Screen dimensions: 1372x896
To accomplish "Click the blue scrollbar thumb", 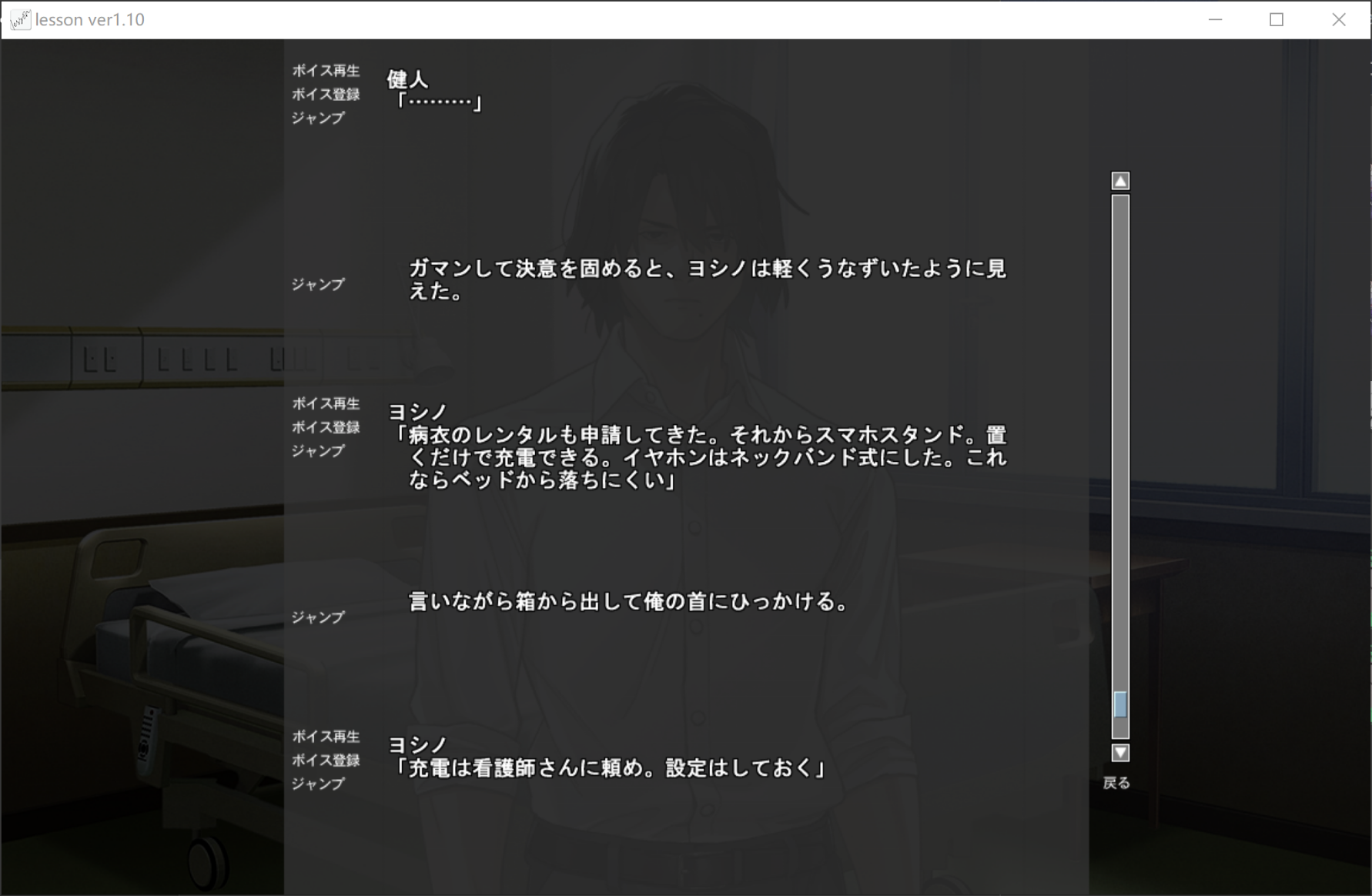I will 1120,704.
